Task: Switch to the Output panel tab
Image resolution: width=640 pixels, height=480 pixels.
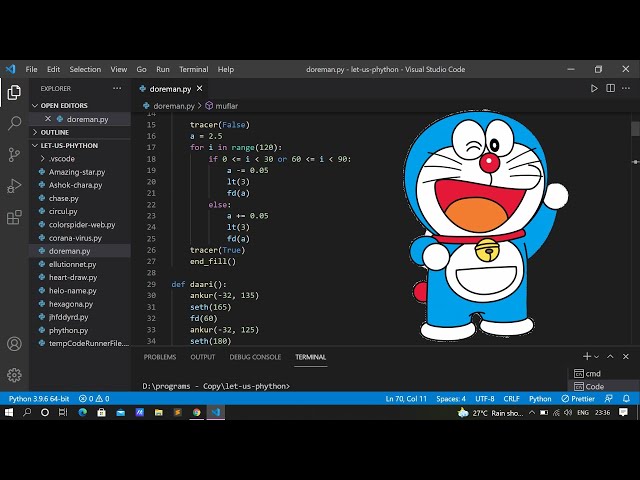Action: click(x=202, y=357)
